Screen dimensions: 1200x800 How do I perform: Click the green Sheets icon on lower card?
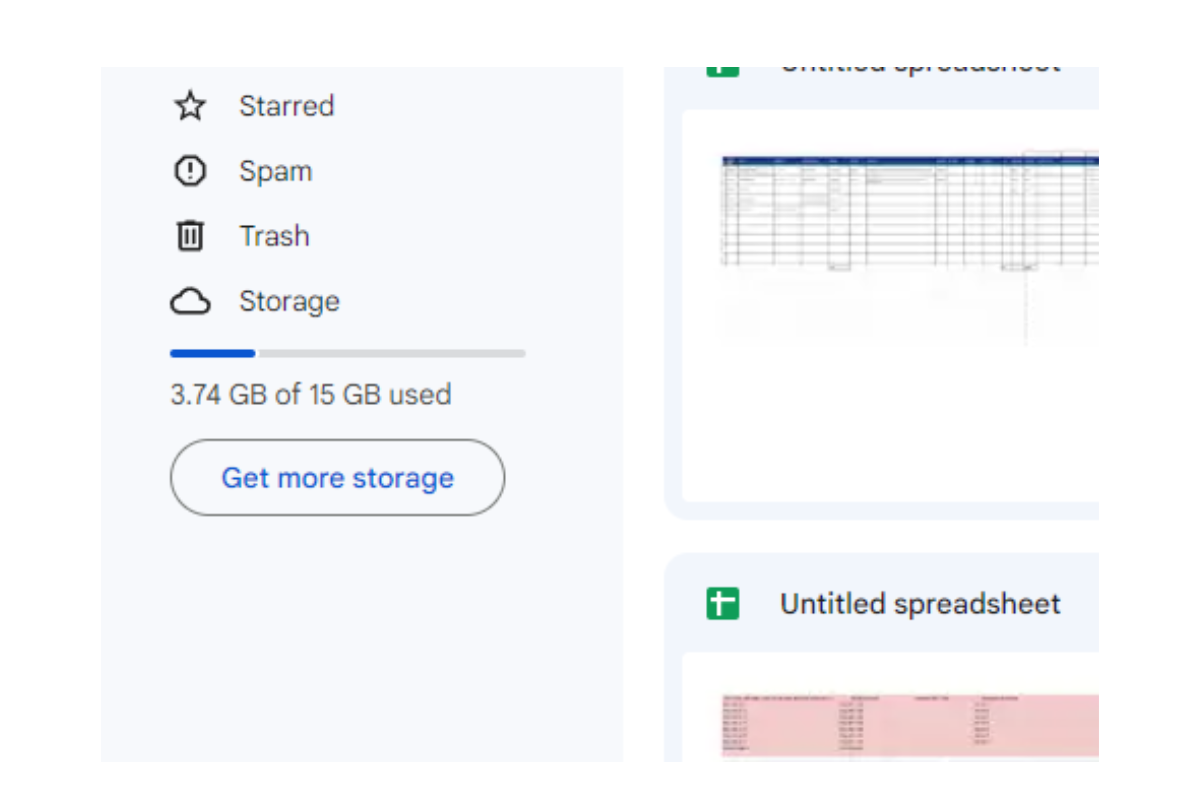pos(722,604)
